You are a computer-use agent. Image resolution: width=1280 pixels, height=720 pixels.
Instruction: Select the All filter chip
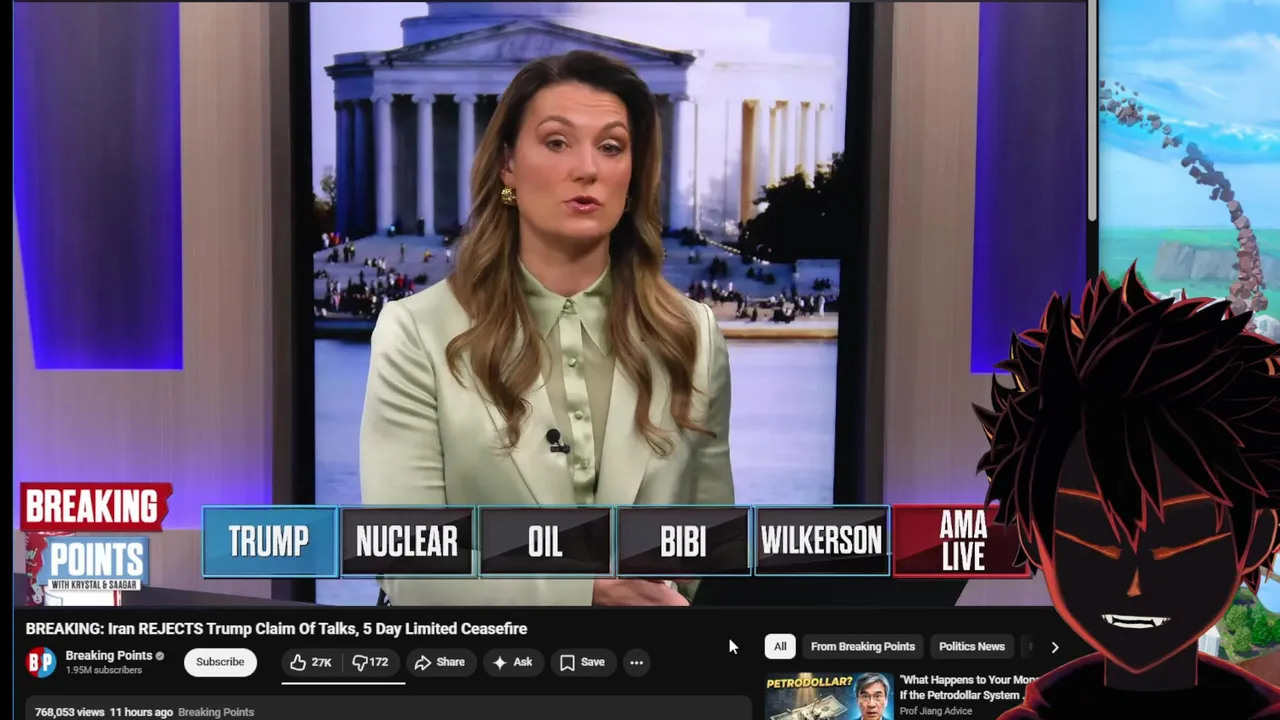pos(780,647)
